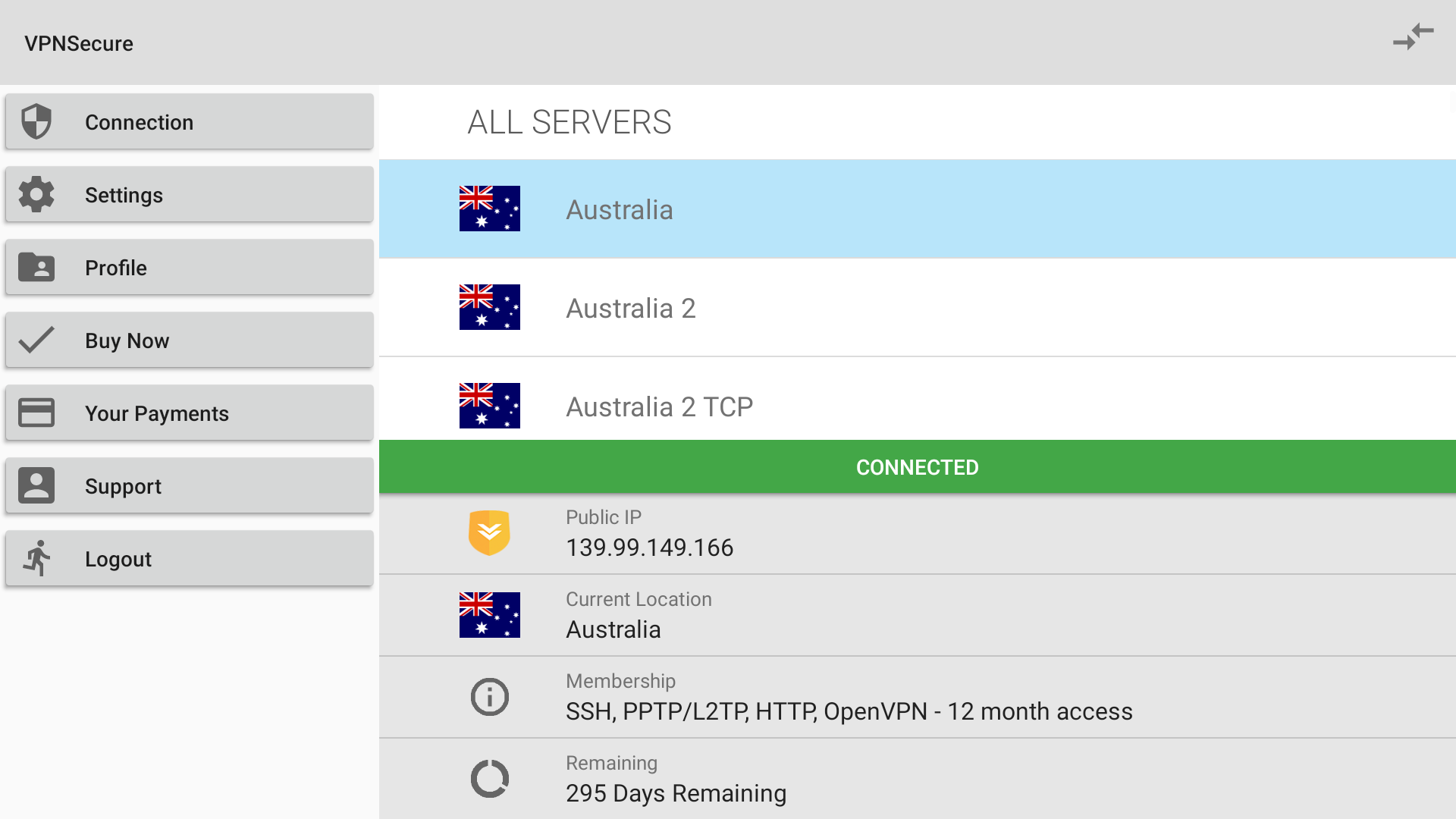
Task: Click the Australia flag in highlighted row
Action: pyautogui.click(x=490, y=209)
